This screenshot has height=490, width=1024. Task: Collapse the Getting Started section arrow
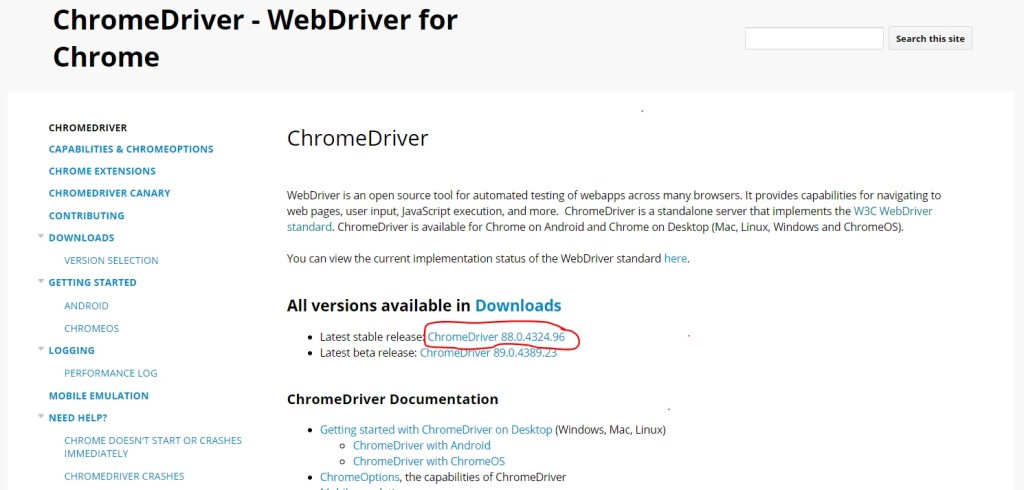(x=41, y=282)
